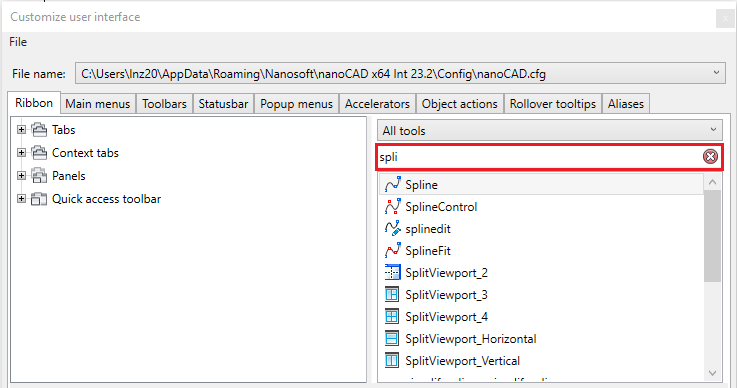Select the SplineControl tool icon
This screenshot has height=388, width=737.
tap(392, 206)
